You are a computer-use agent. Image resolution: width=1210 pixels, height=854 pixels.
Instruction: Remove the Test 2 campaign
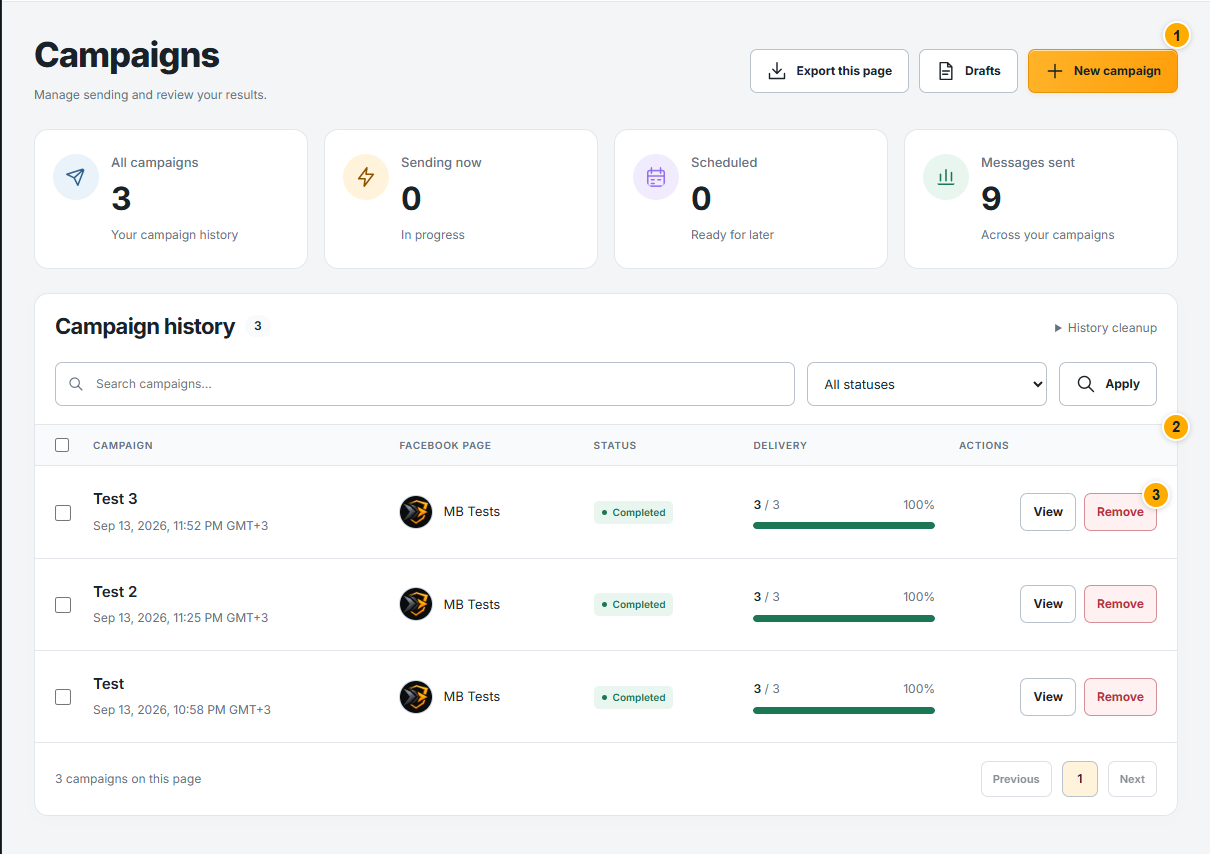click(1120, 604)
